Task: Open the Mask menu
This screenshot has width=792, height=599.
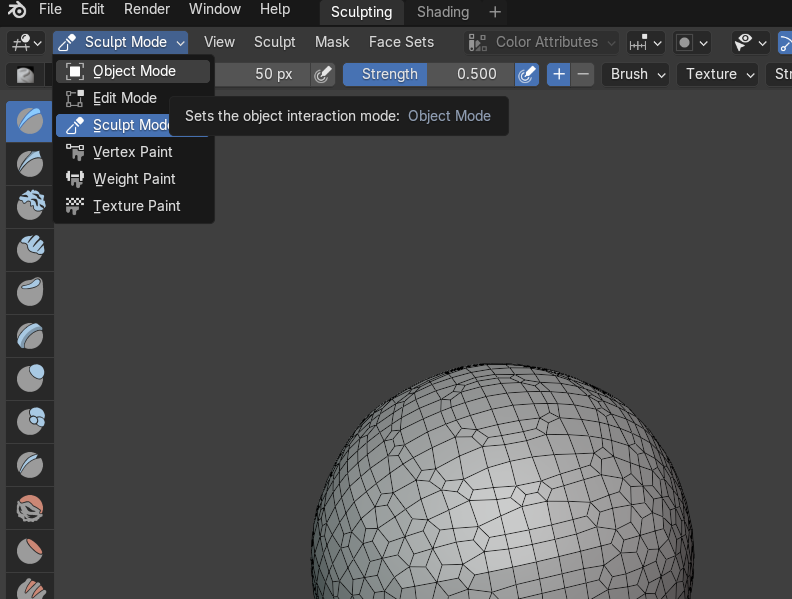Action: [332, 42]
